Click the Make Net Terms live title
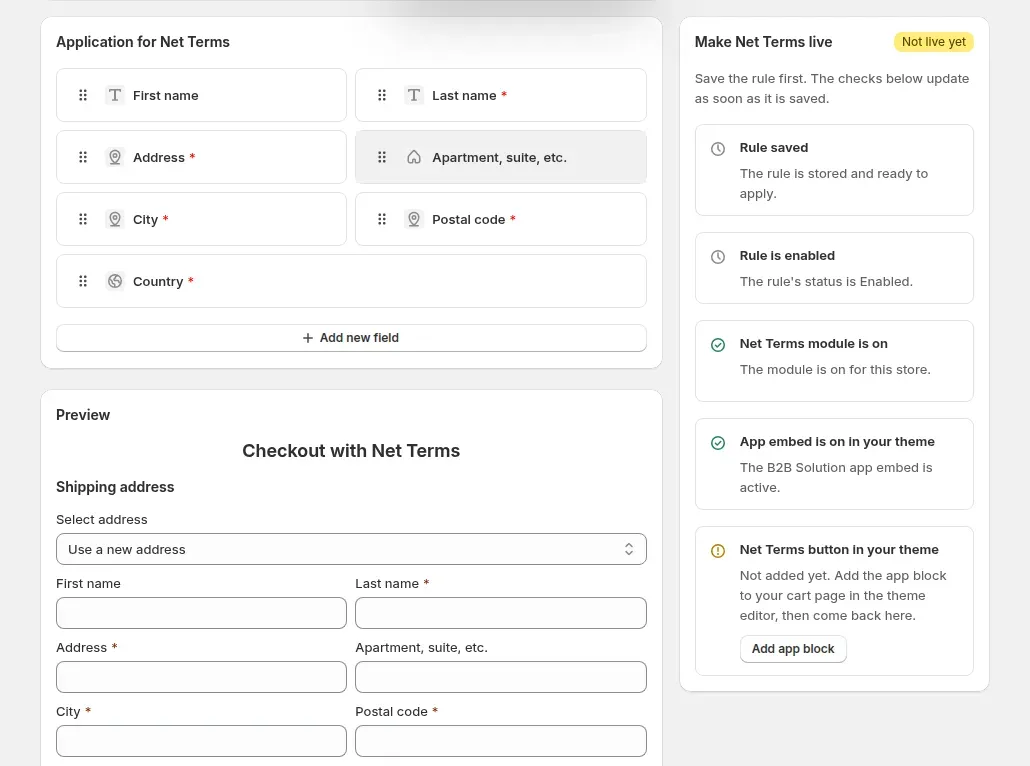Screen dimensions: 1030x766 coord(763,42)
